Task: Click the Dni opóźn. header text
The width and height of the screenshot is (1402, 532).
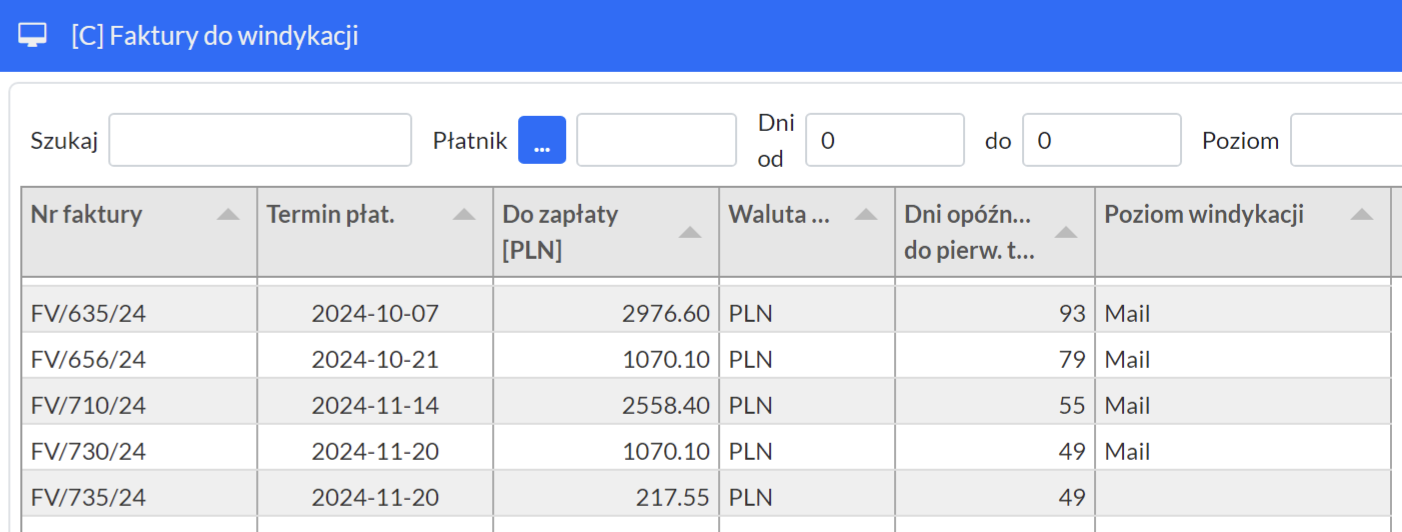Action: point(969,232)
